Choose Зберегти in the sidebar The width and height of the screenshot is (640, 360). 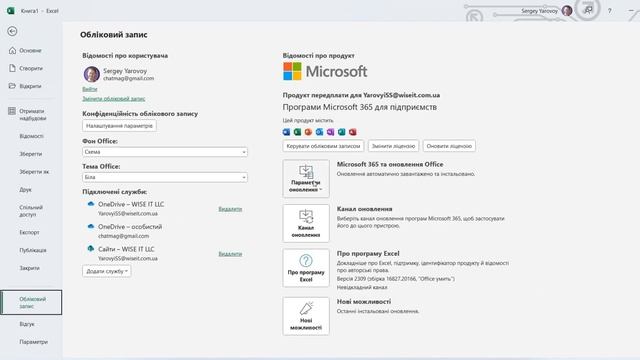(x=31, y=154)
